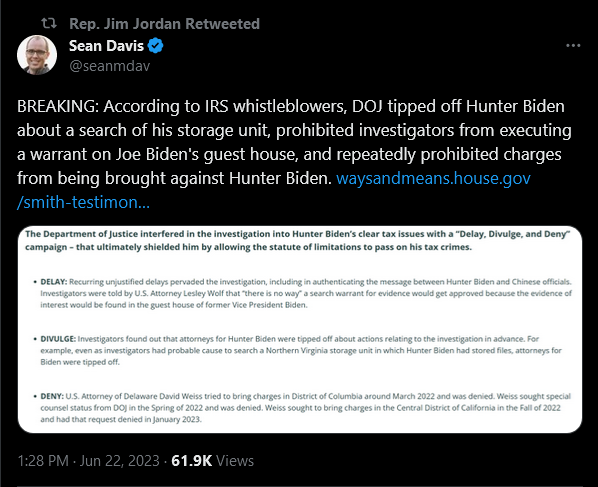Click the DELAY bullet paragraph in image
This screenshot has width=598, height=487.
pyautogui.click(x=306, y=293)
